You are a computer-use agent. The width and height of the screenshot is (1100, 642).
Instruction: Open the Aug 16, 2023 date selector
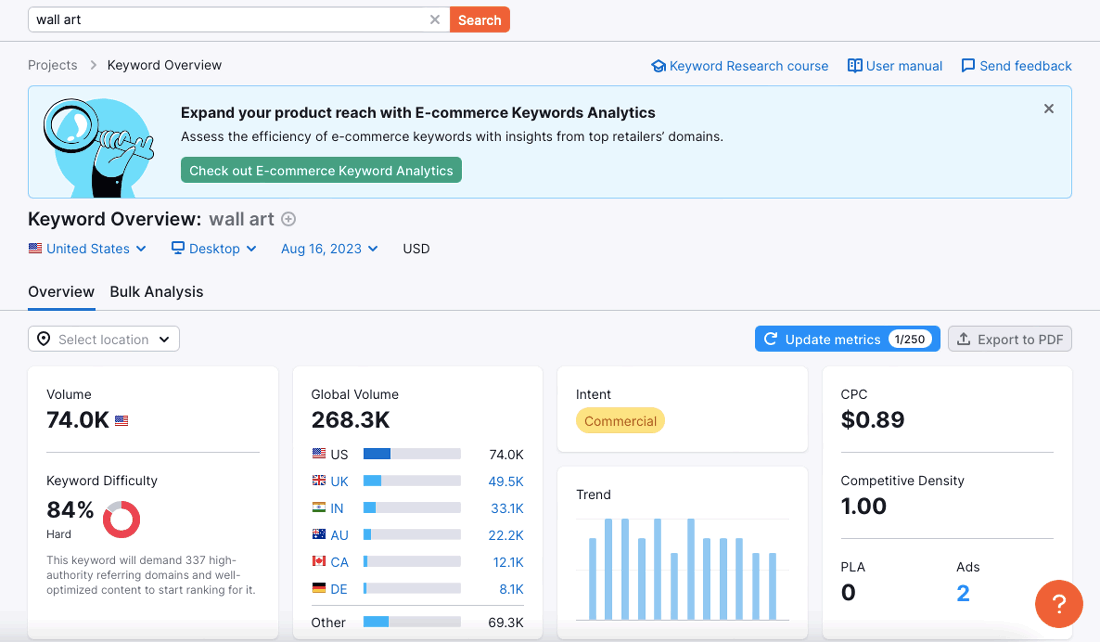point(329,248)
